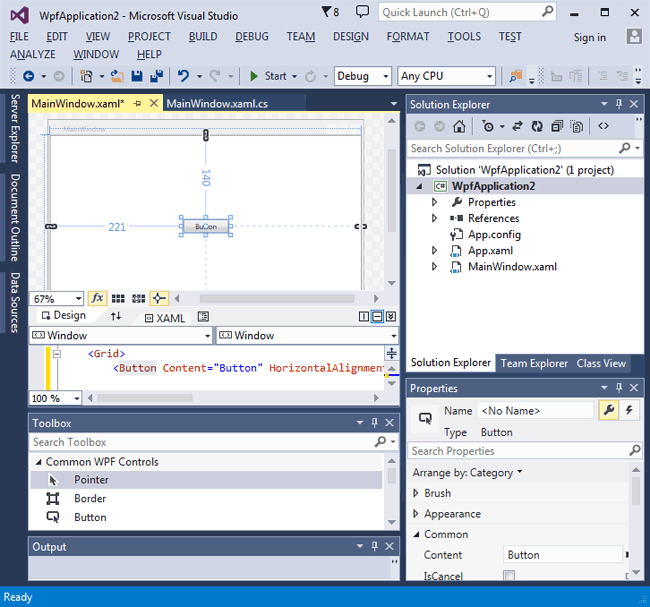Click the Content property value field
The height and width of the screenshot is (607, 650).
563,555
